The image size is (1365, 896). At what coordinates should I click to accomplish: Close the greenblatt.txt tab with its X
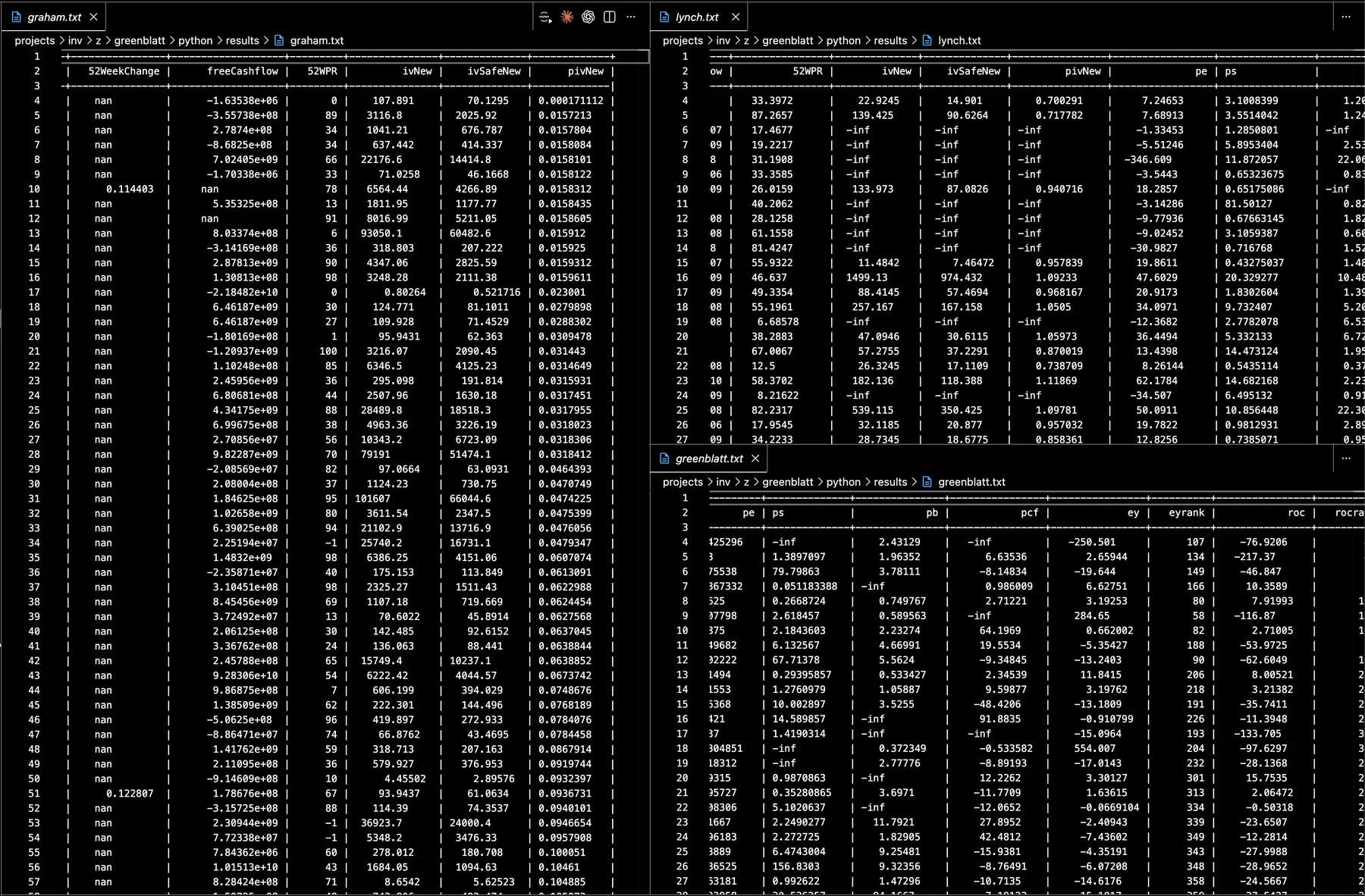click(x=755, y=459)
